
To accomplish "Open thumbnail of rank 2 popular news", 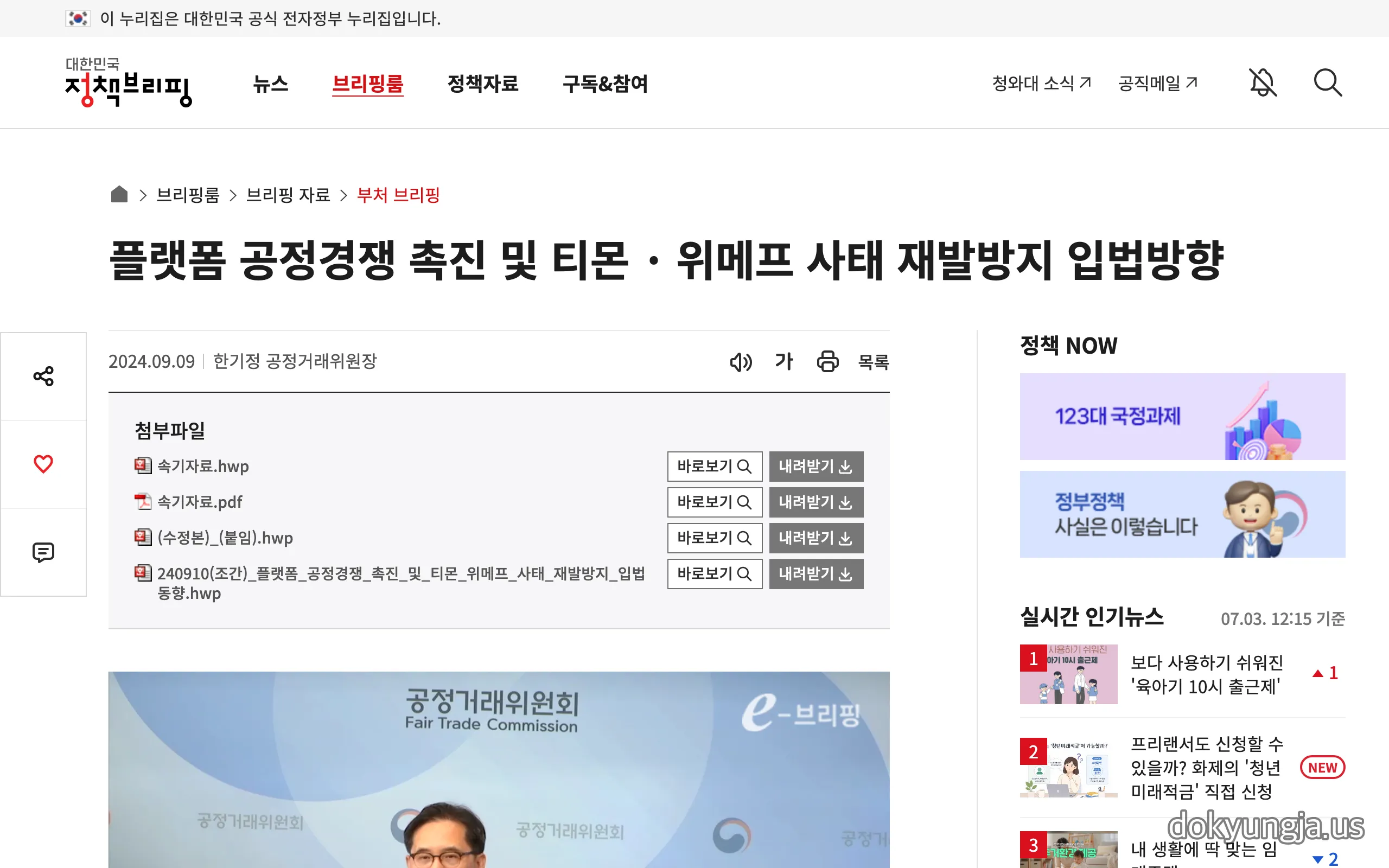I will click(1069, 768).
